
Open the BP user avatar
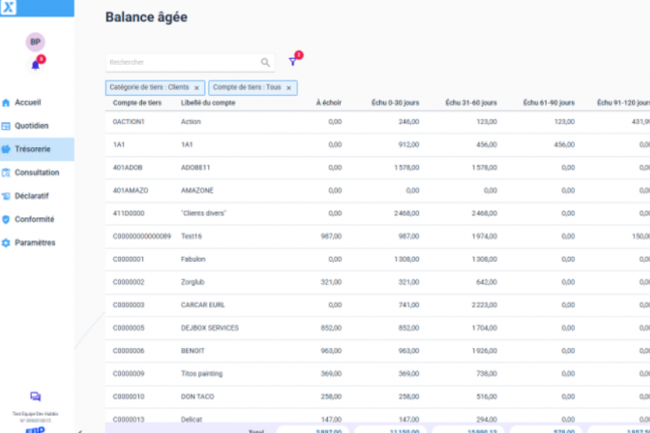coord(35,42)
